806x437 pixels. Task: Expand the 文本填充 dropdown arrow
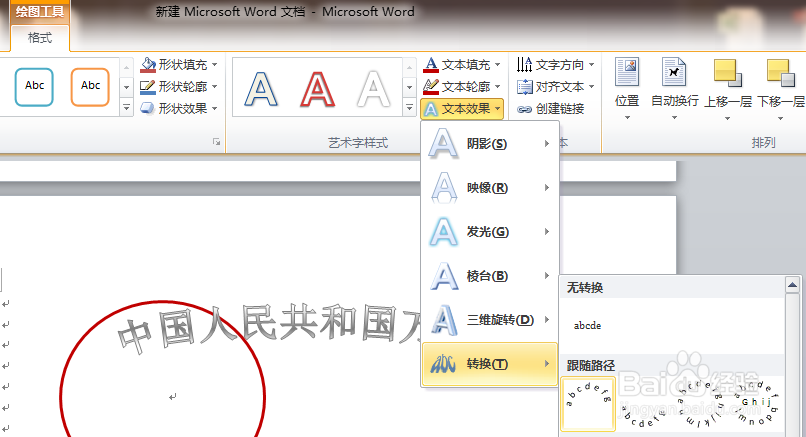point(498,65)
